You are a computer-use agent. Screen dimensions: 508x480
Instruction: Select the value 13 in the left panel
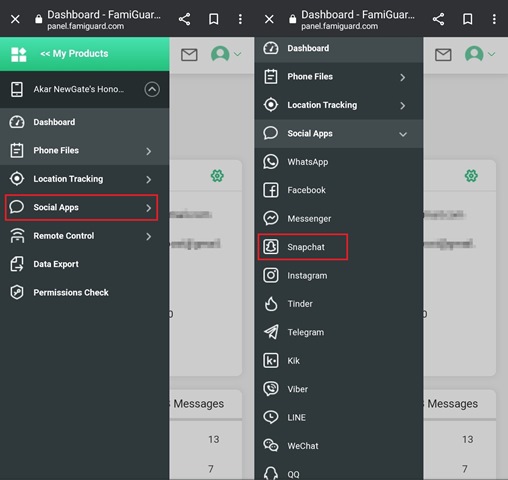click(x=214, y=439)
